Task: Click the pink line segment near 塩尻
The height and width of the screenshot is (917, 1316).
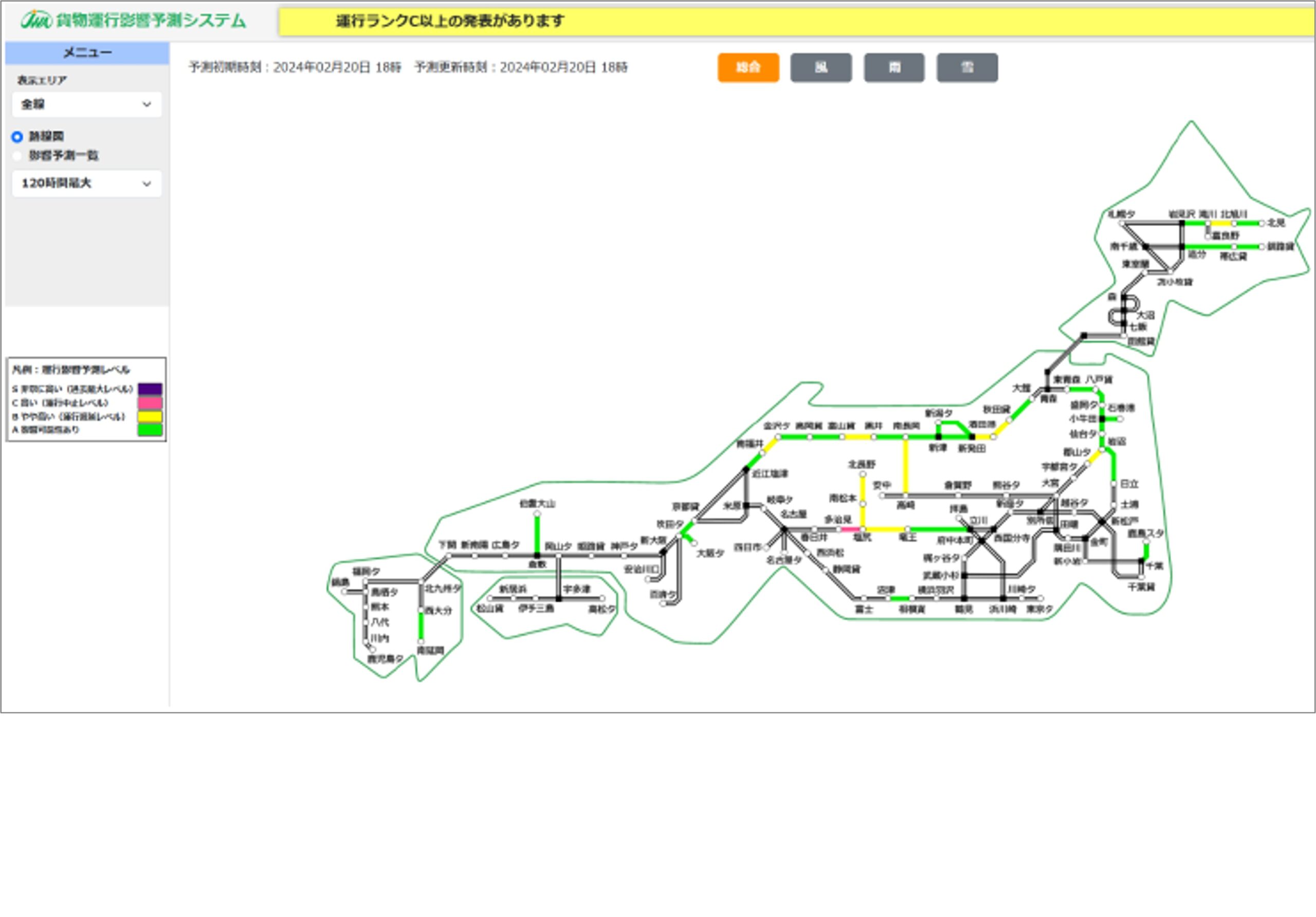Action: (x=850, y=529)
